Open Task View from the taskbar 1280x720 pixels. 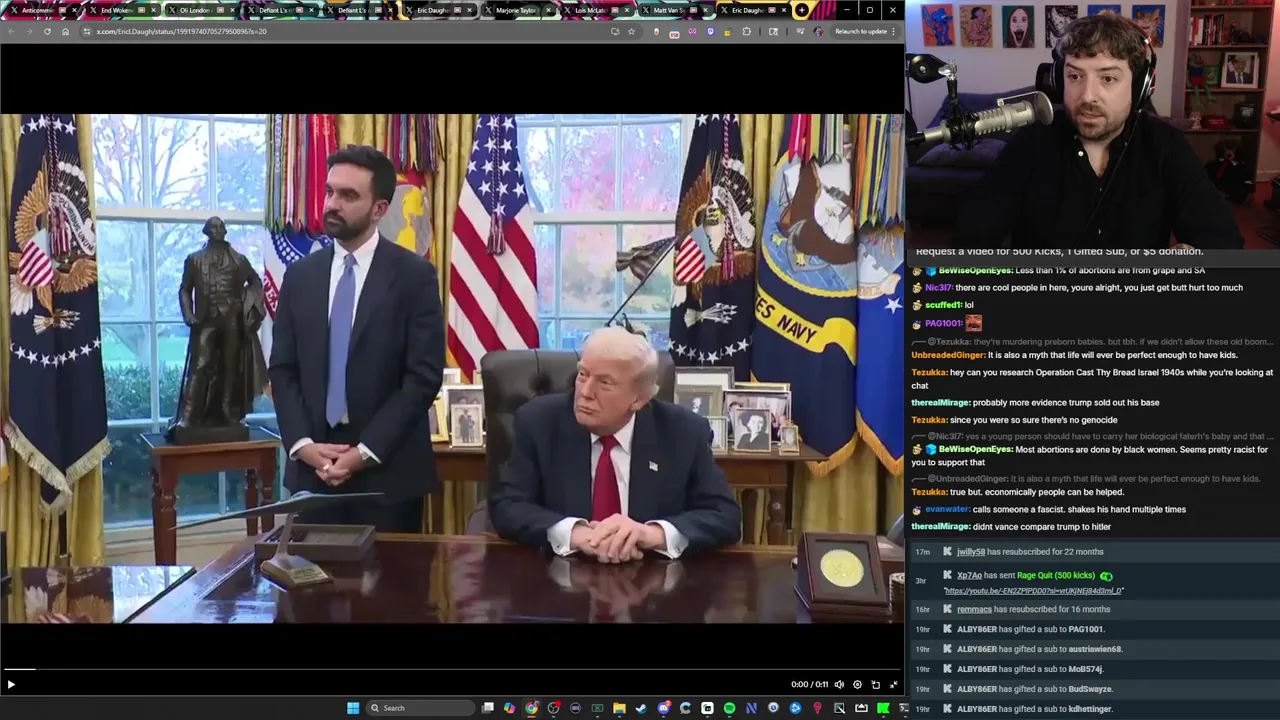(x=488, y=708)
